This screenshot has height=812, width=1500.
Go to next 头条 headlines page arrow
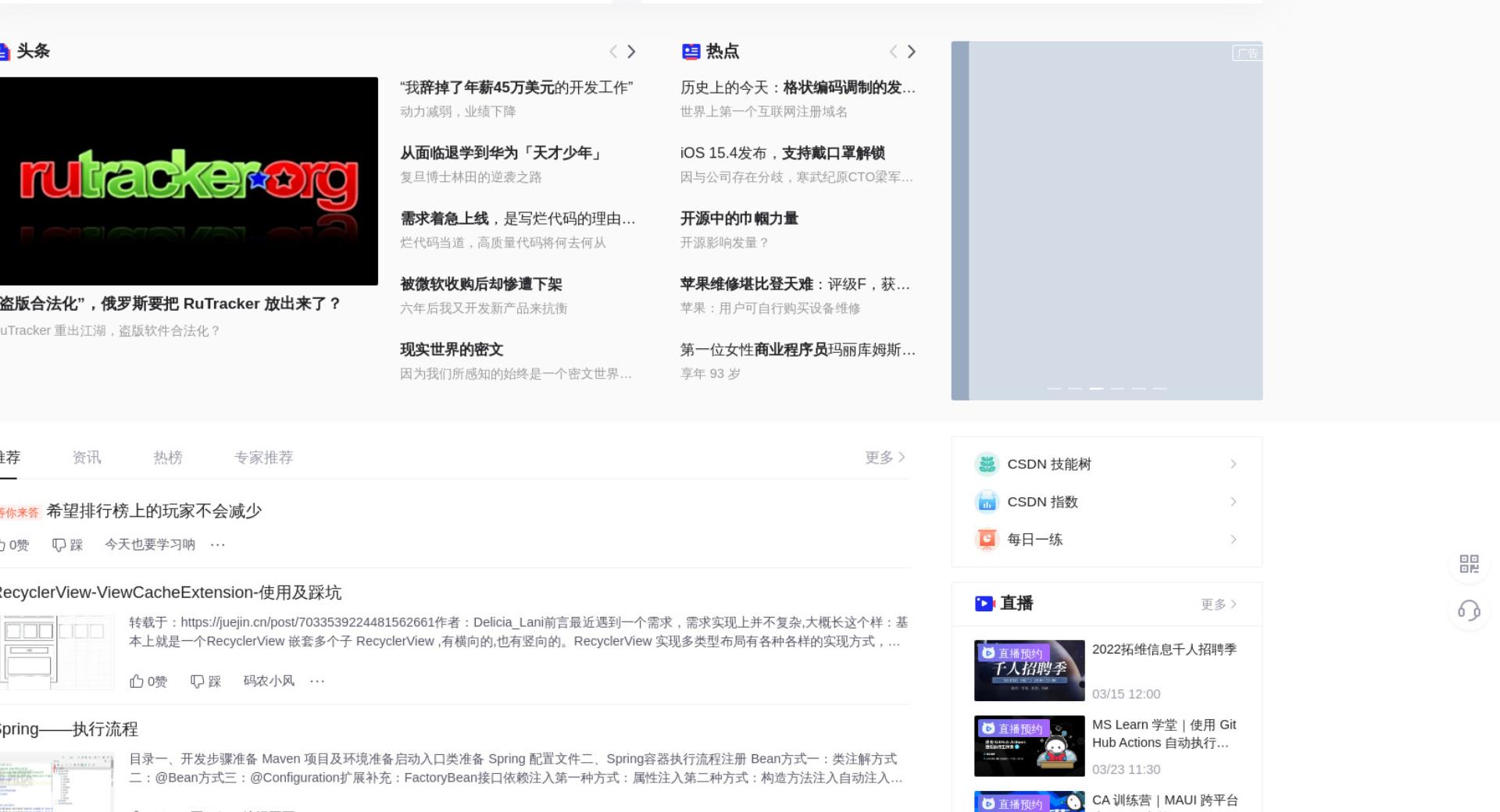click(631, 52)
